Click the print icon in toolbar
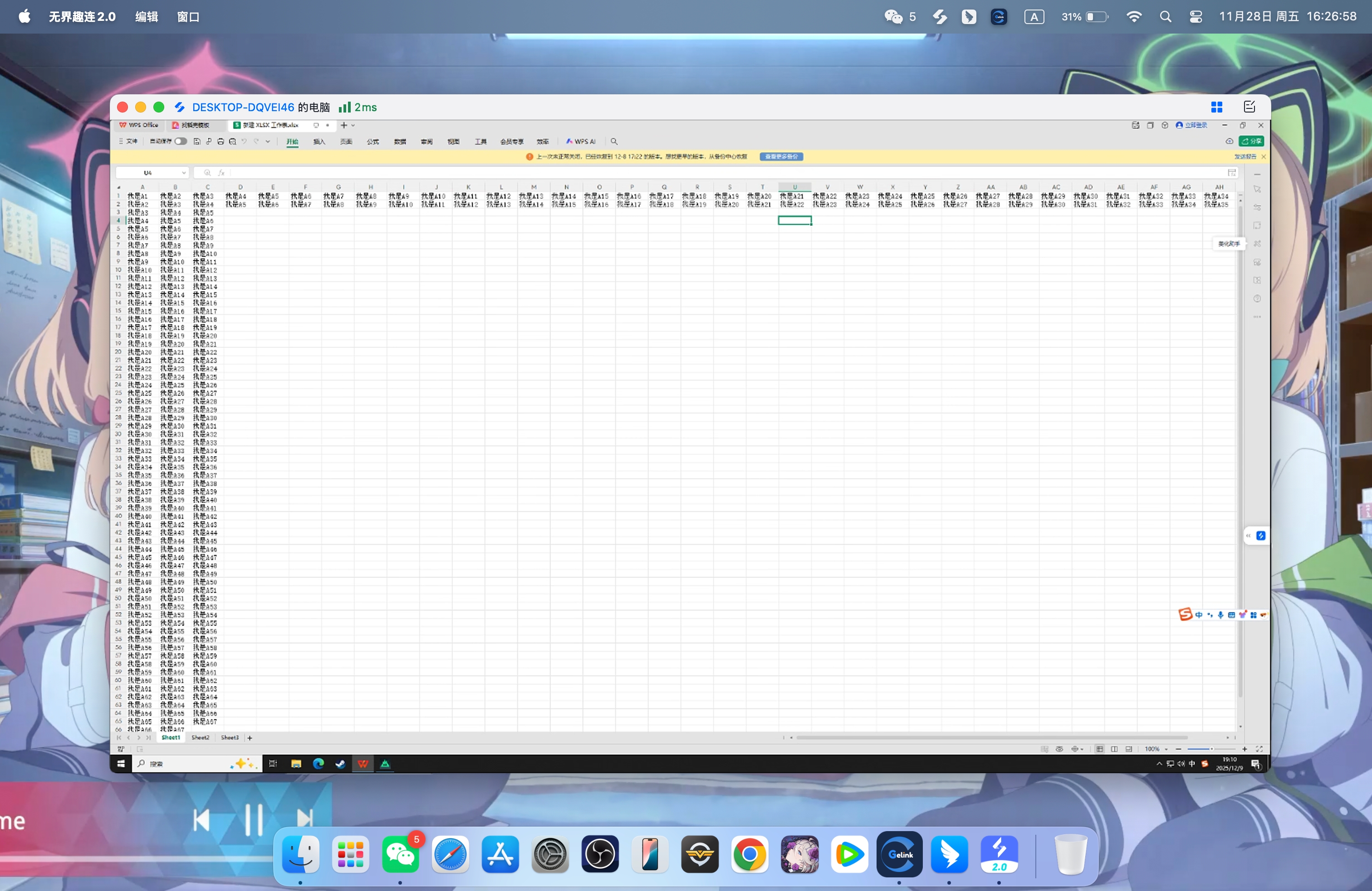 coord(220,141)
